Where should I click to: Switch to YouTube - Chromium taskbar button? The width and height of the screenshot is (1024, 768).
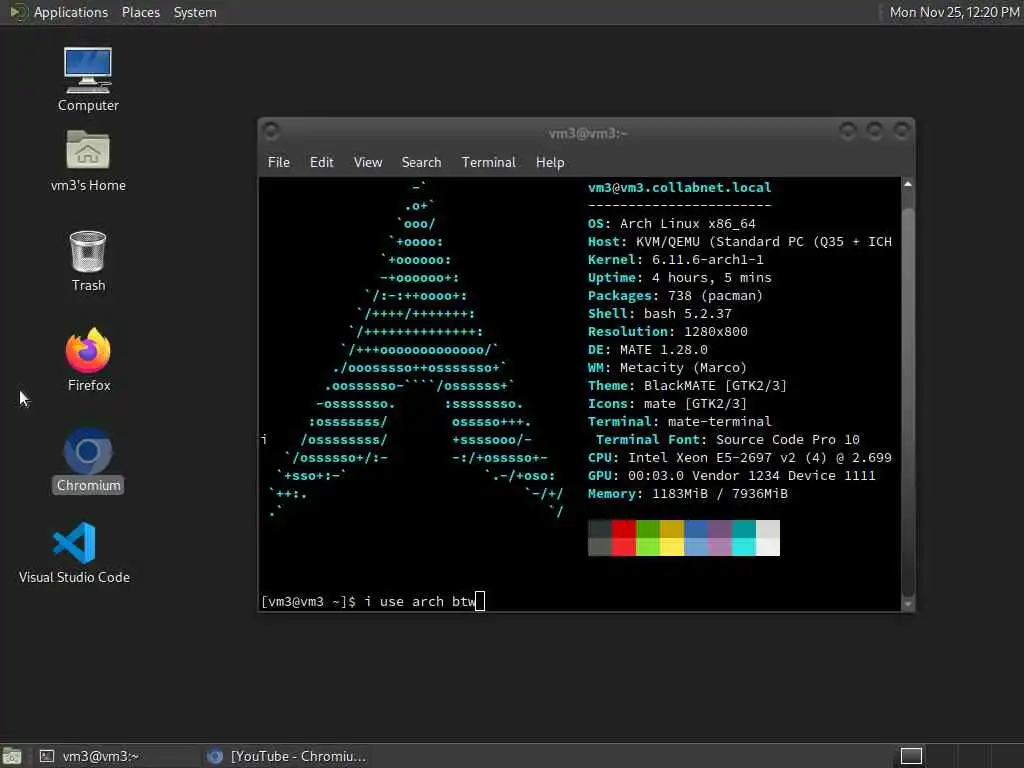(286, 756)
